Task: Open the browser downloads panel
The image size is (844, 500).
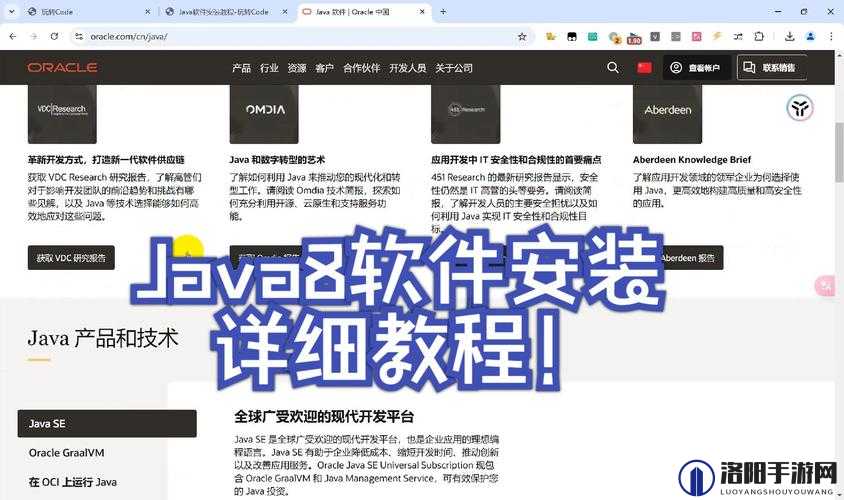Action: 789,37
